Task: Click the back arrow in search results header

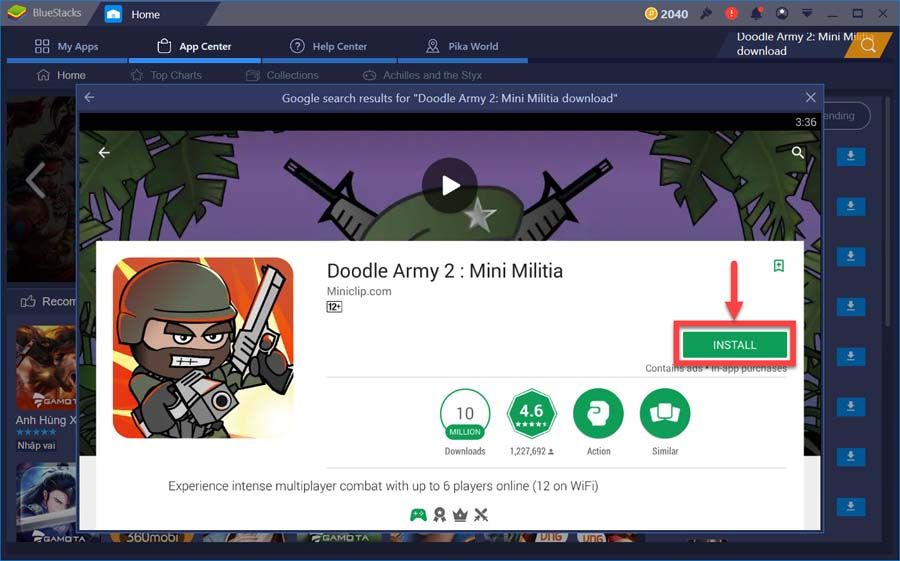Action: click(89, 98)
